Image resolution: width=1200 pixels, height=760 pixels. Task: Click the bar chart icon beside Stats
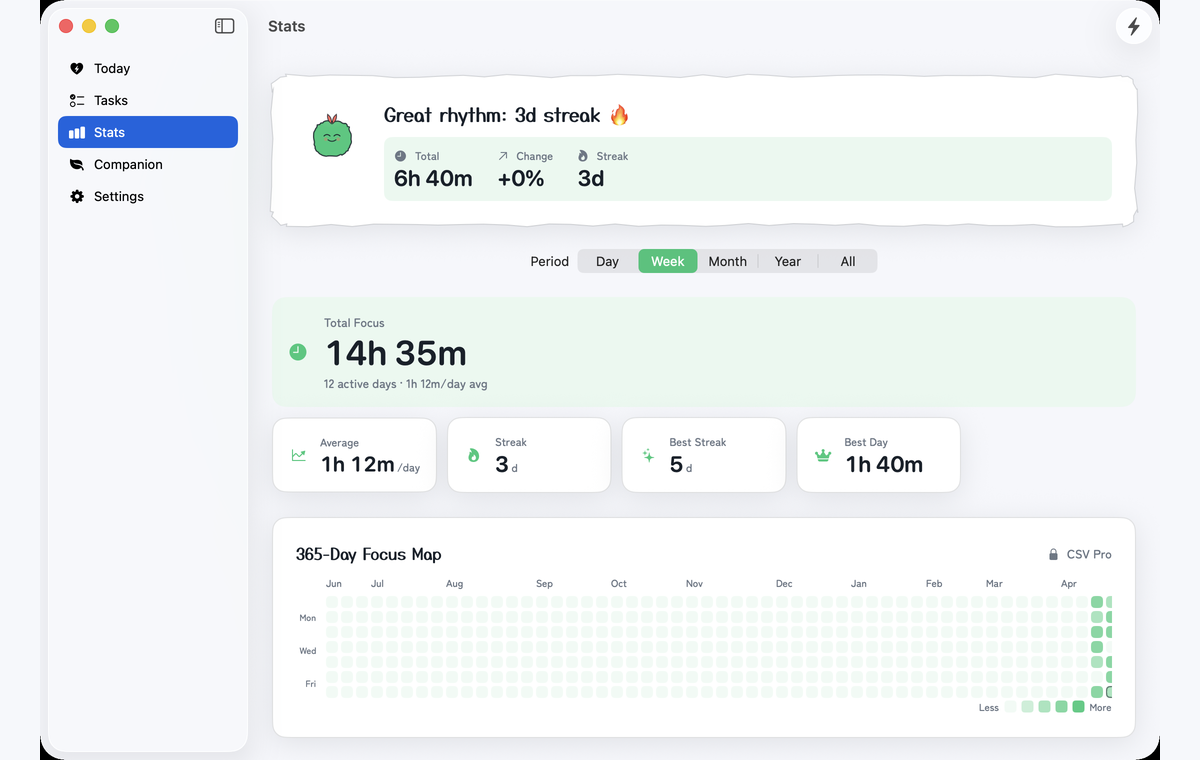coord(77,132)
